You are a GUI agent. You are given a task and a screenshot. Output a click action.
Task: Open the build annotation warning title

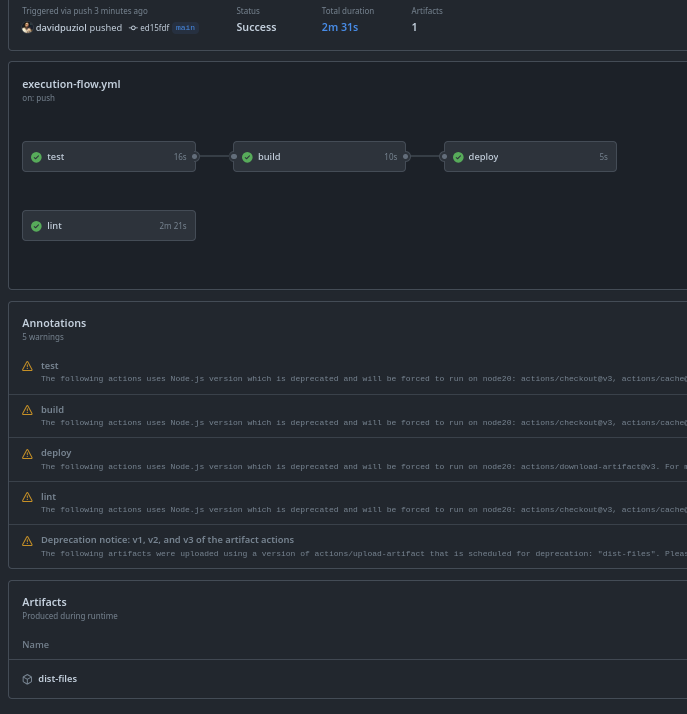point(52,409)
